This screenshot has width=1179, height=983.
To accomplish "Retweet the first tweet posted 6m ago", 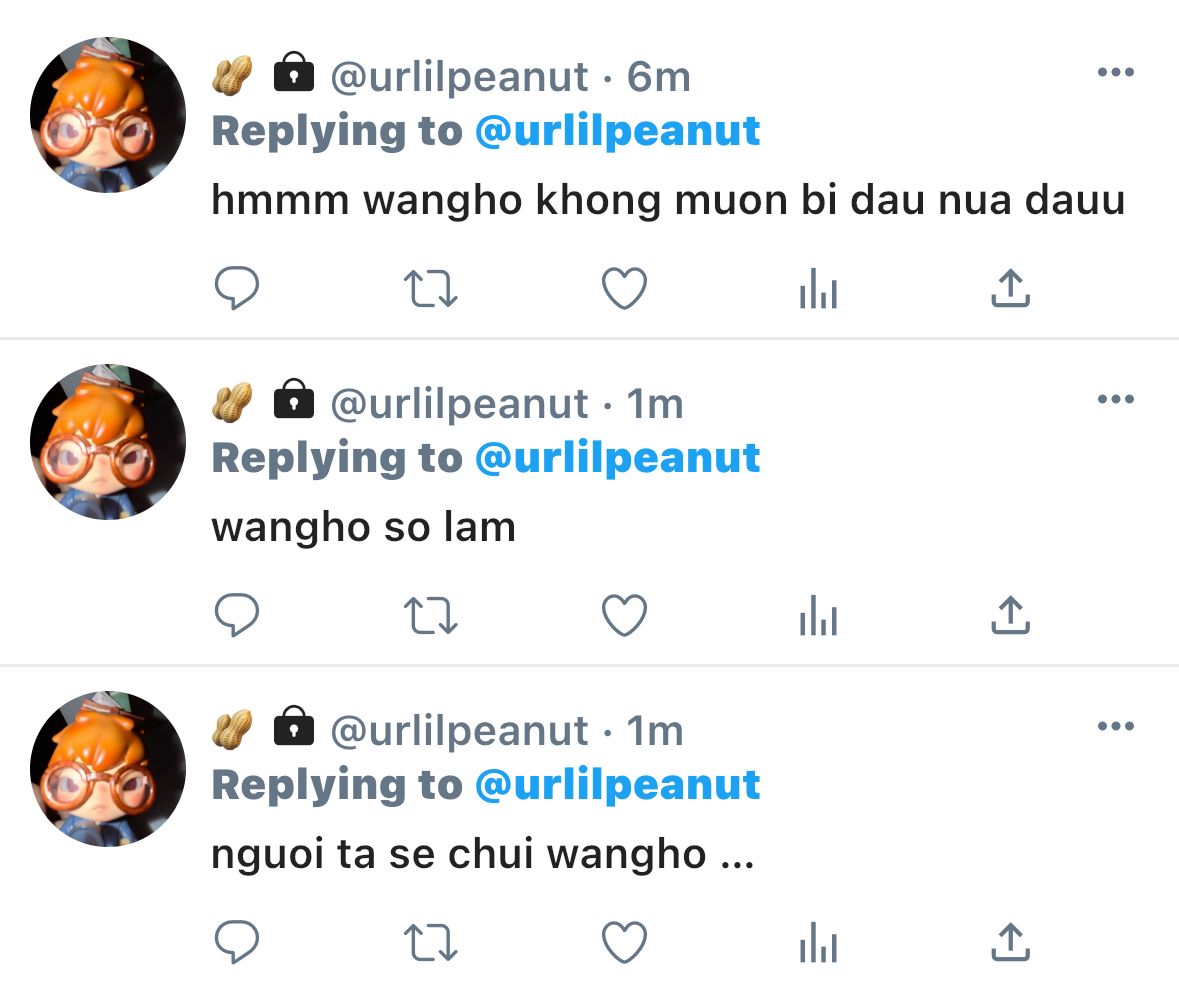I will click(431, 289).
